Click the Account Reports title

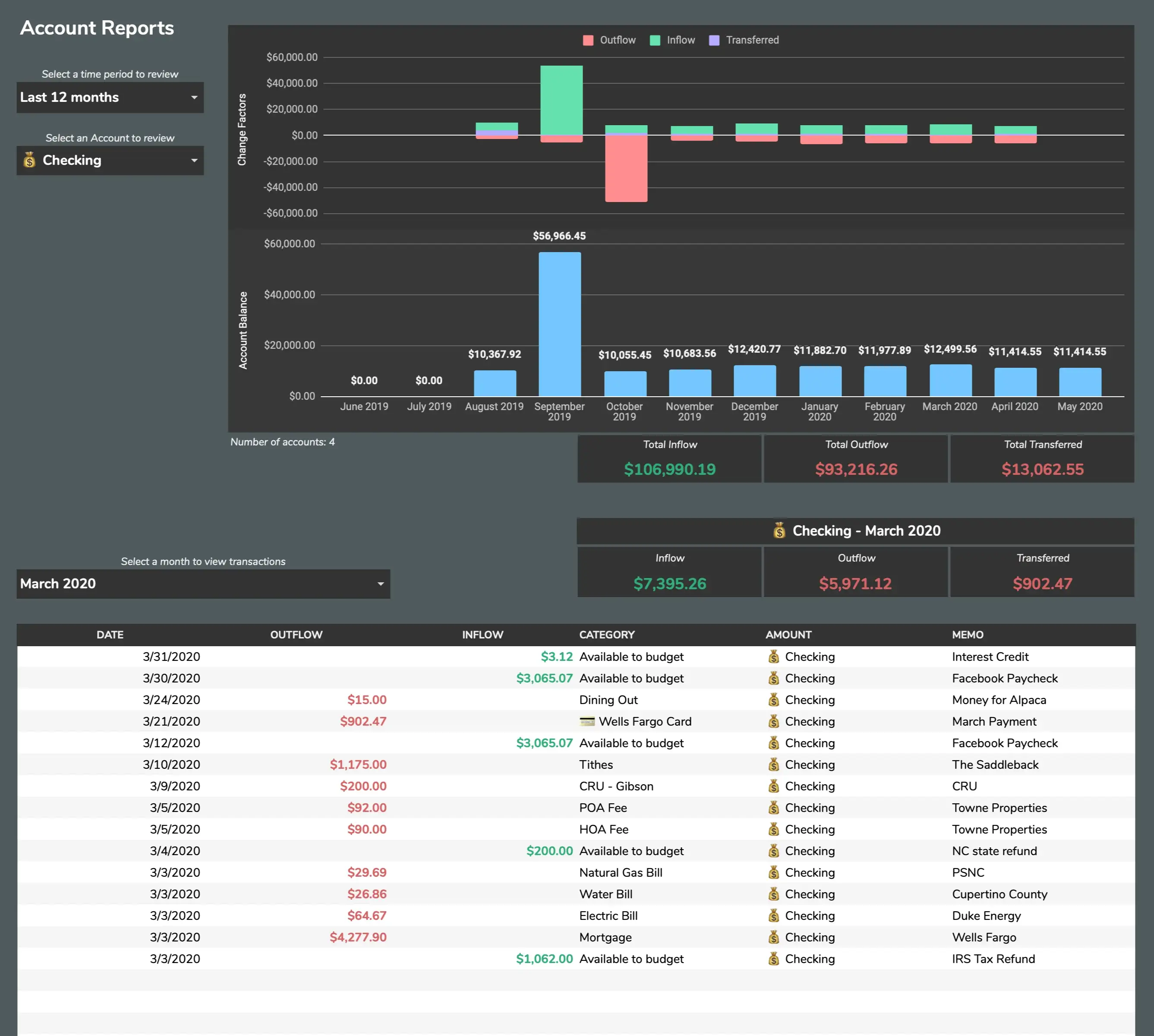coord(97,28)
